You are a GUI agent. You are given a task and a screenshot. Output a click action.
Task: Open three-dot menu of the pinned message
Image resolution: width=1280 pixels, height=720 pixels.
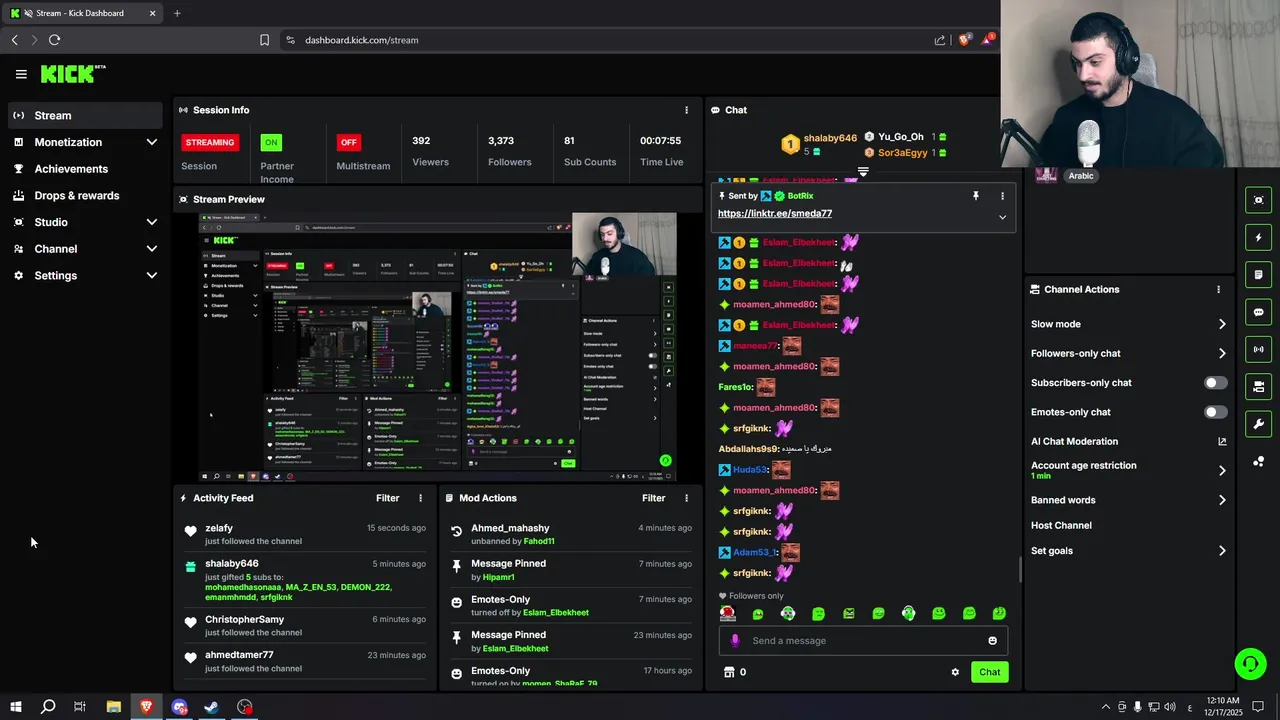pyautogui.click(x=1002, y=196)
